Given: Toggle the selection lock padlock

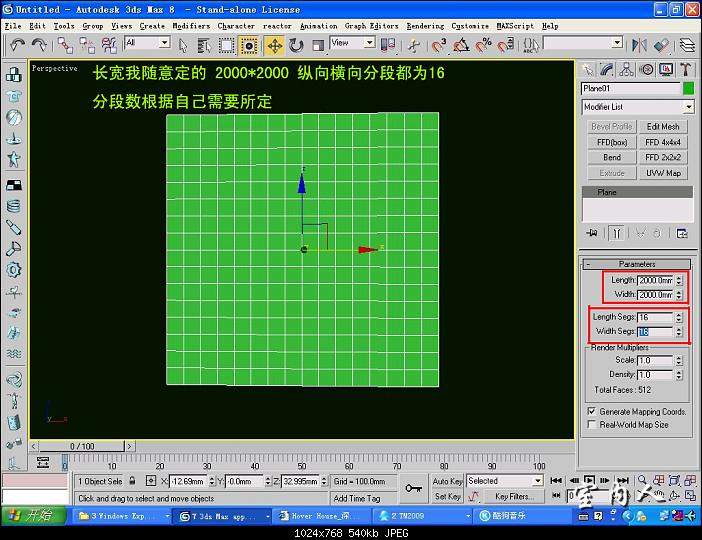Looking at the screenshot, I should [132, 481].
